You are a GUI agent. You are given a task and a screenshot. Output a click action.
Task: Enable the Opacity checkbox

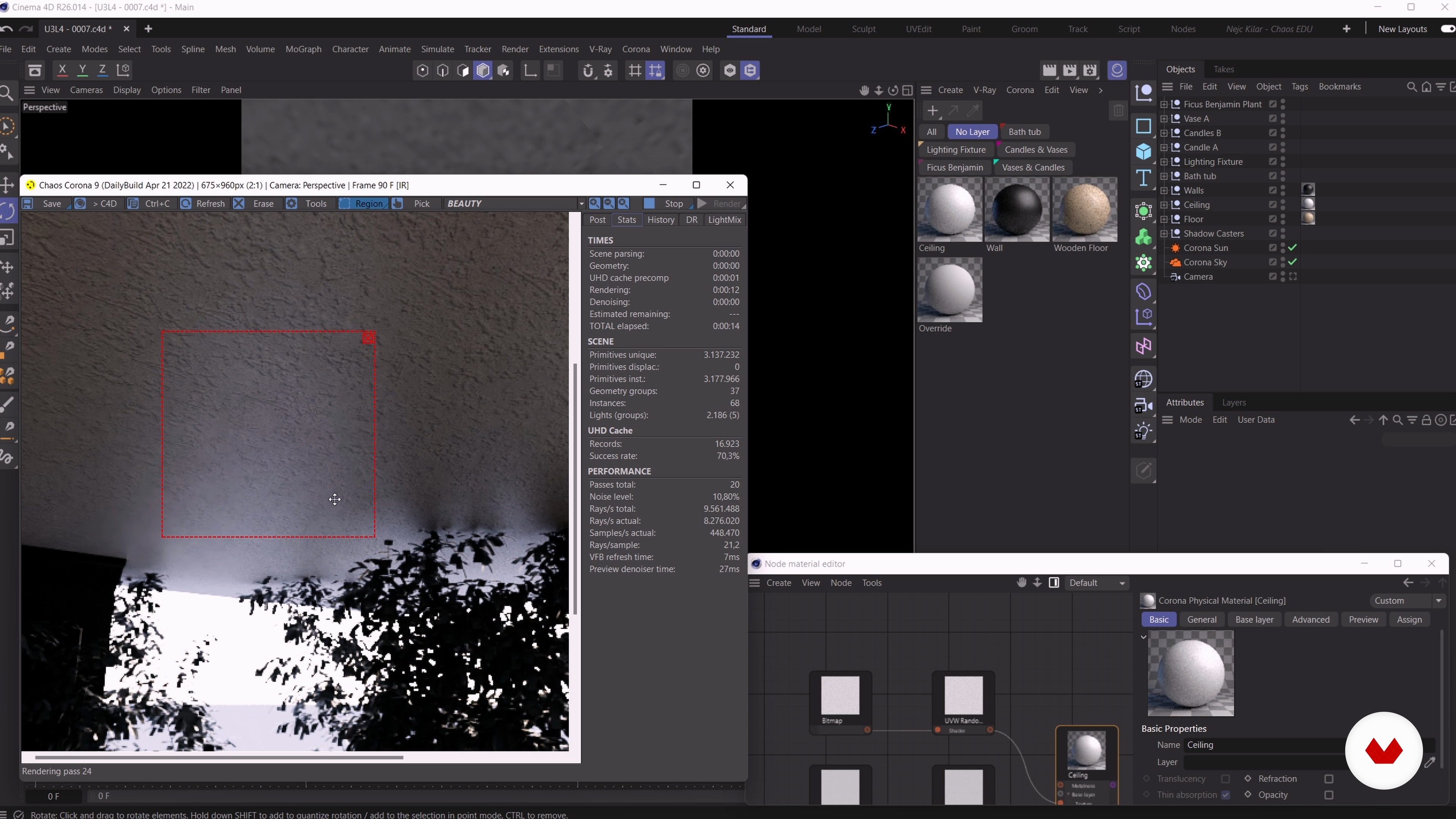pyautogui.click(x=1329, y=795)
